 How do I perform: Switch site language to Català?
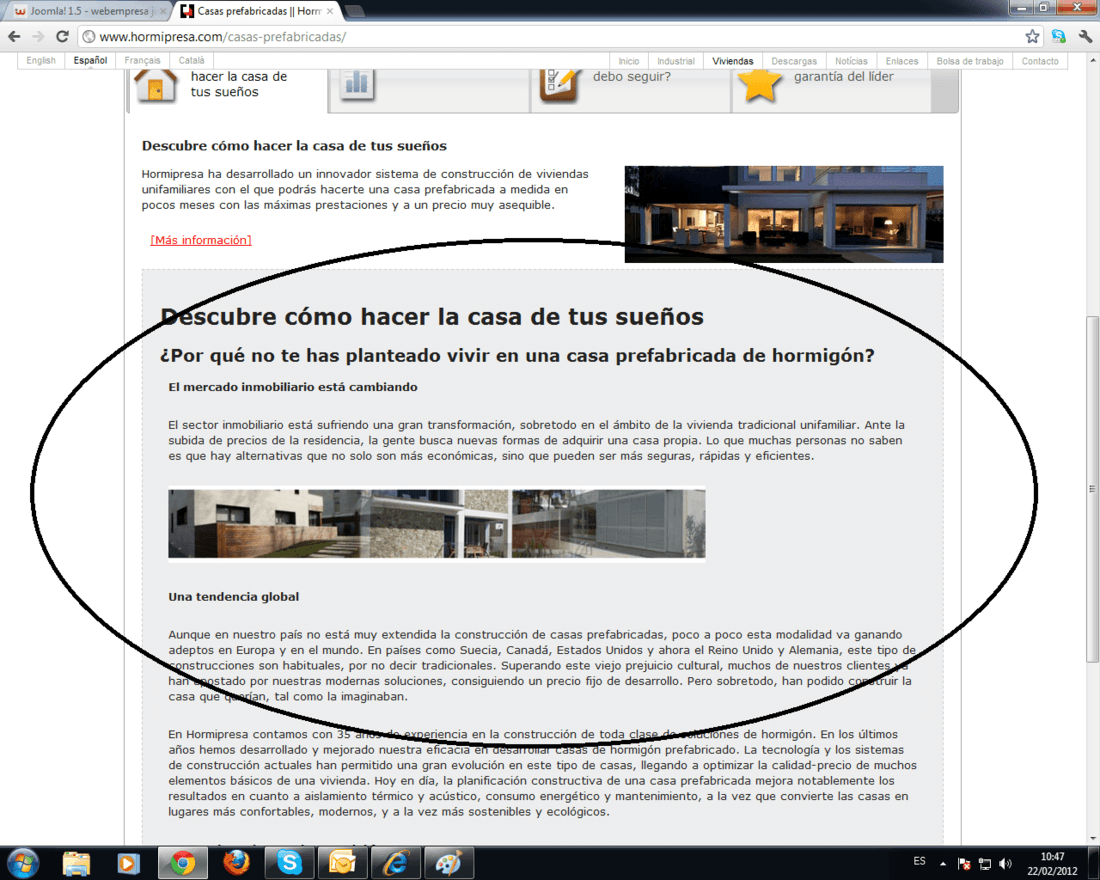(x=192, y=60)
